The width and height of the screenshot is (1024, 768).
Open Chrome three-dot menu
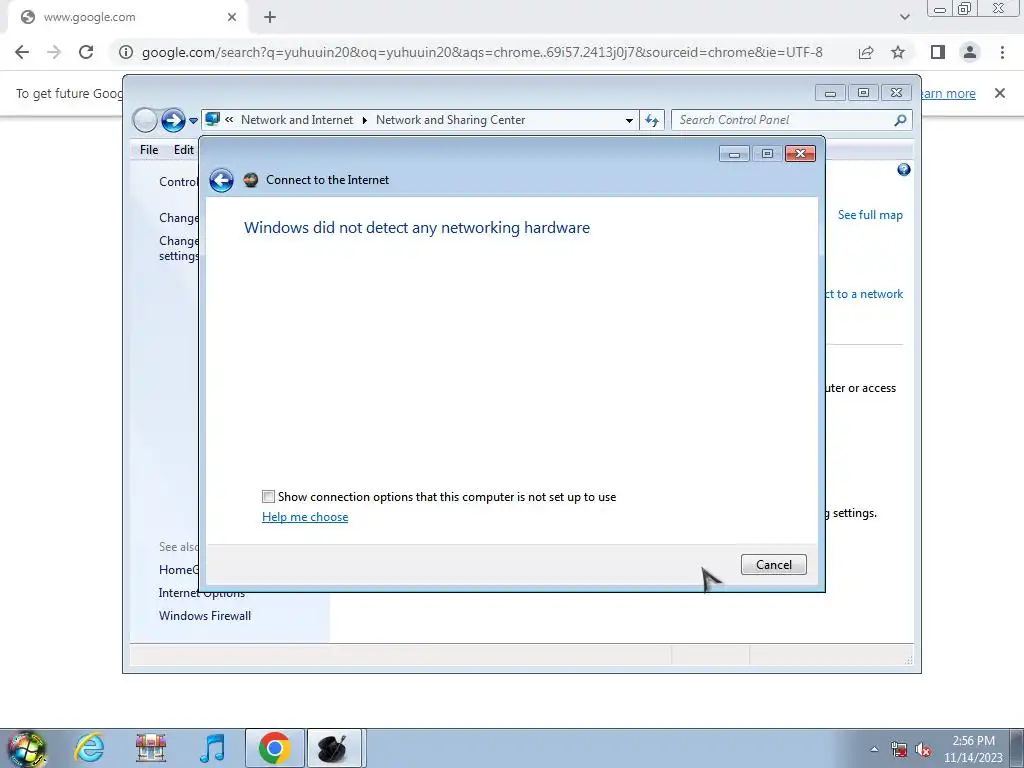pos(1002,52)
